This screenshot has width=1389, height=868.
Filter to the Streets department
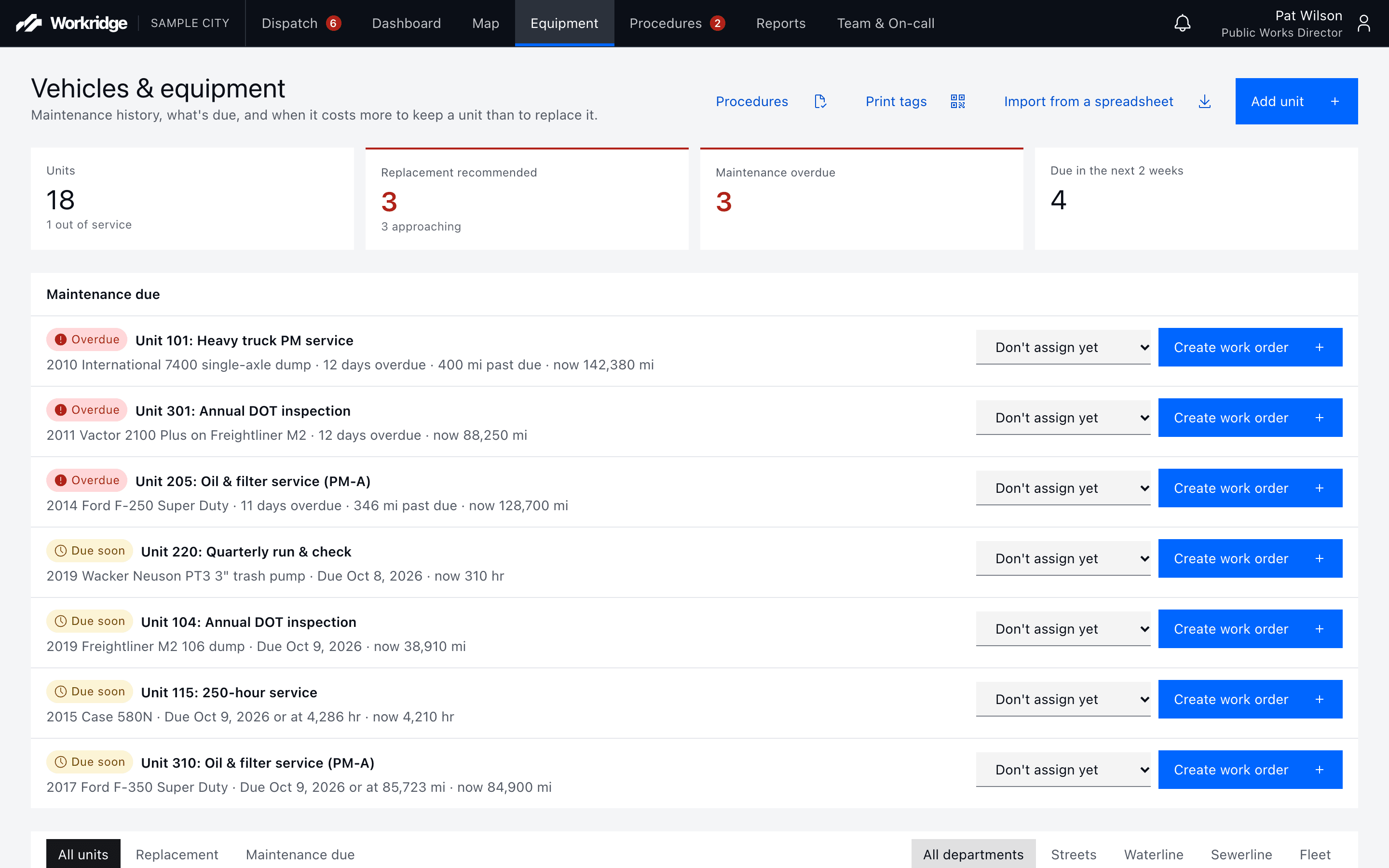[x=1073, y=854]
